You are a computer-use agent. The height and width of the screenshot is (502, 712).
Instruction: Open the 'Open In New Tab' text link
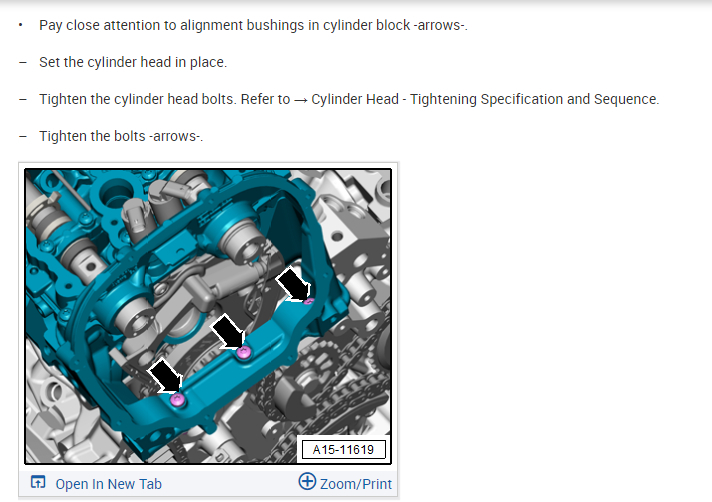[109, 484]
